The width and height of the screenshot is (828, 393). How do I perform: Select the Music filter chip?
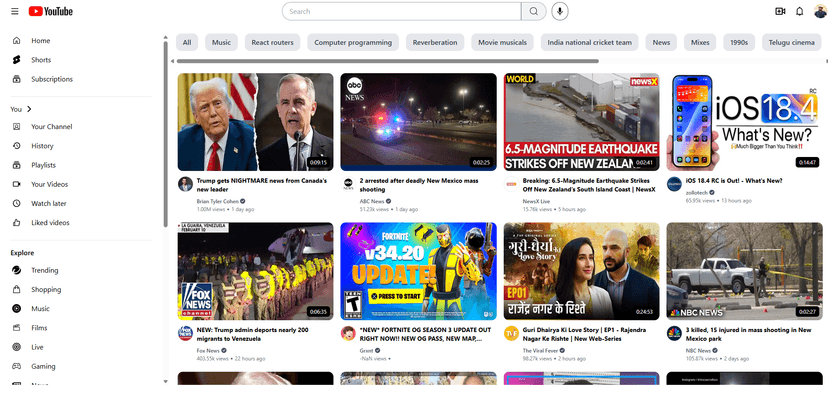click(x=221, y=42)
